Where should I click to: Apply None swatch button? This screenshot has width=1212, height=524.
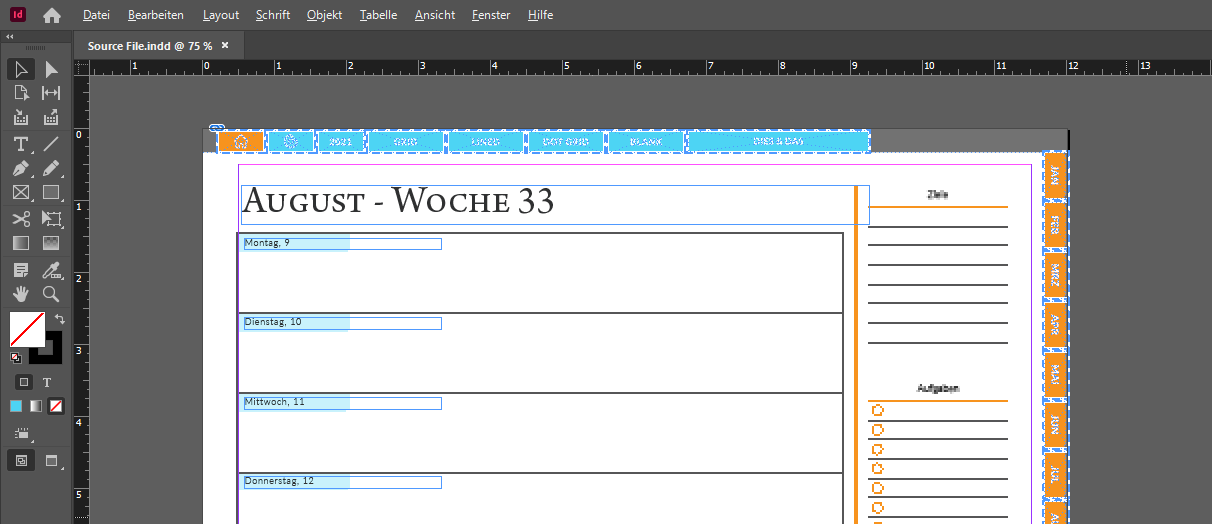point(56,406)
